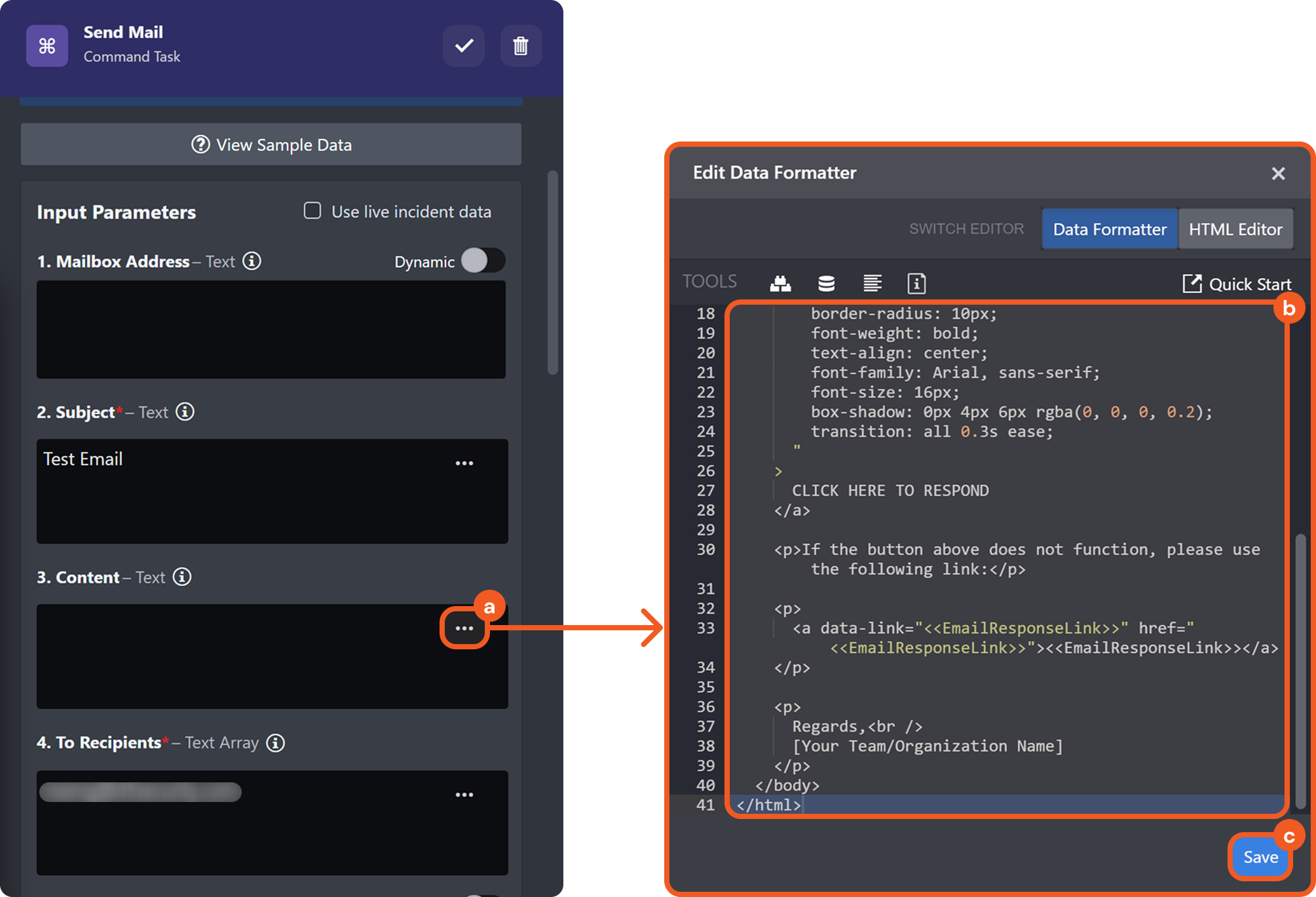Open the database stack tool icon
The width and height of the screenshot is (1316, 897).
(x=826, y=284)
